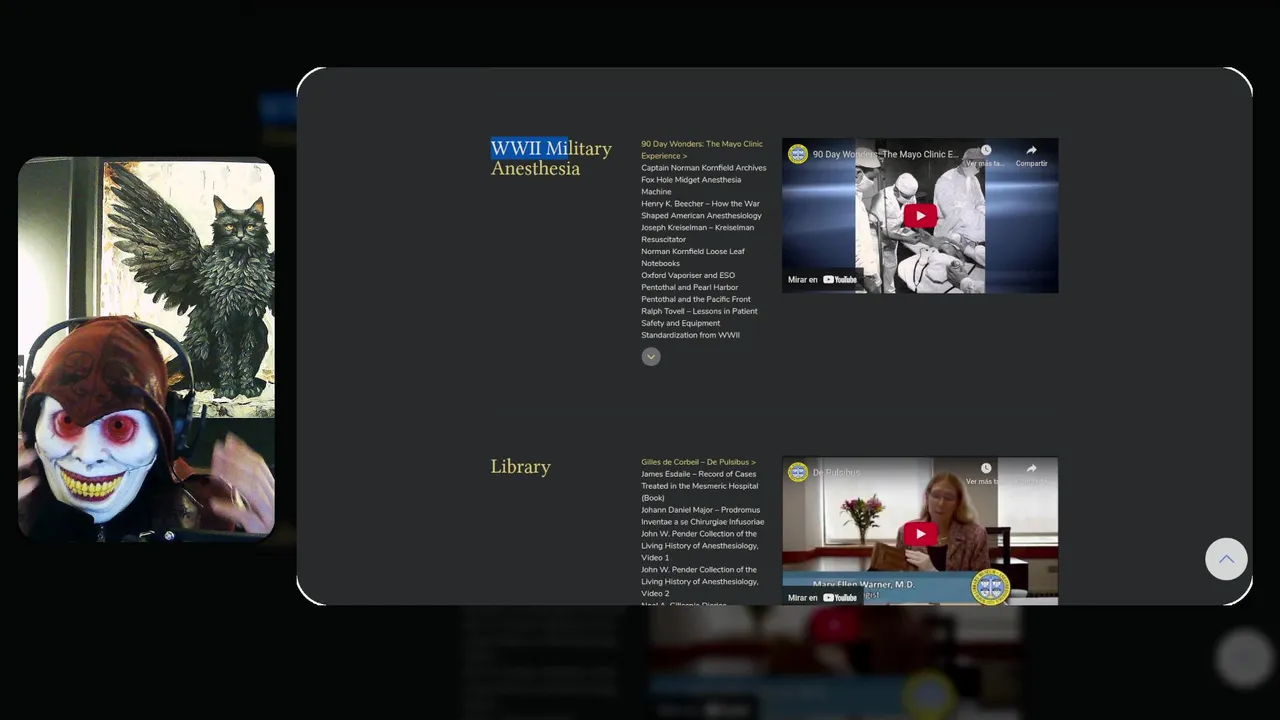
Task: Open channel logo on 90 Day Wonders video
Action: point(797,154)
